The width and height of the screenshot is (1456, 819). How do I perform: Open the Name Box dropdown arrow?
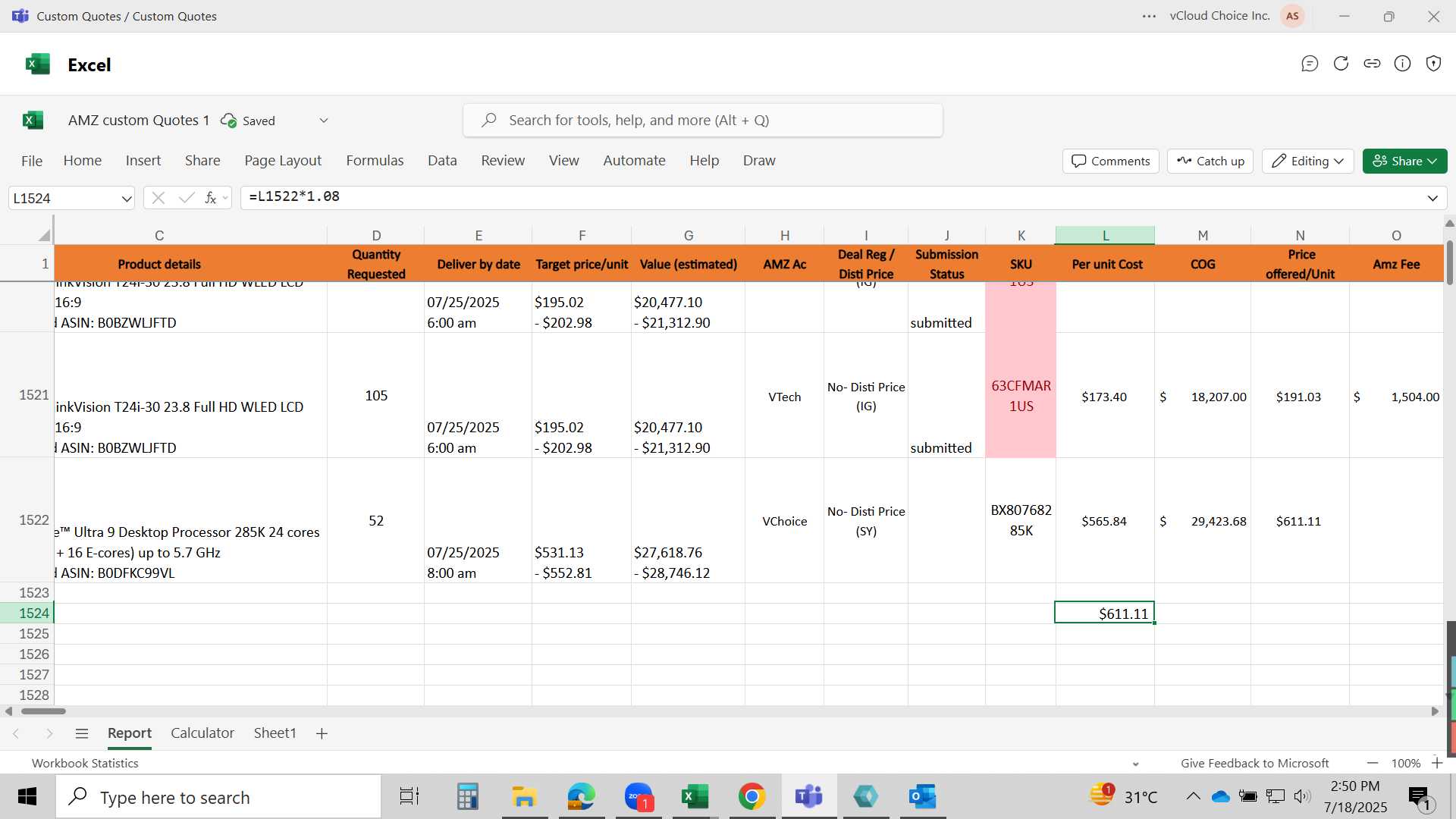(x=126, y=199)
